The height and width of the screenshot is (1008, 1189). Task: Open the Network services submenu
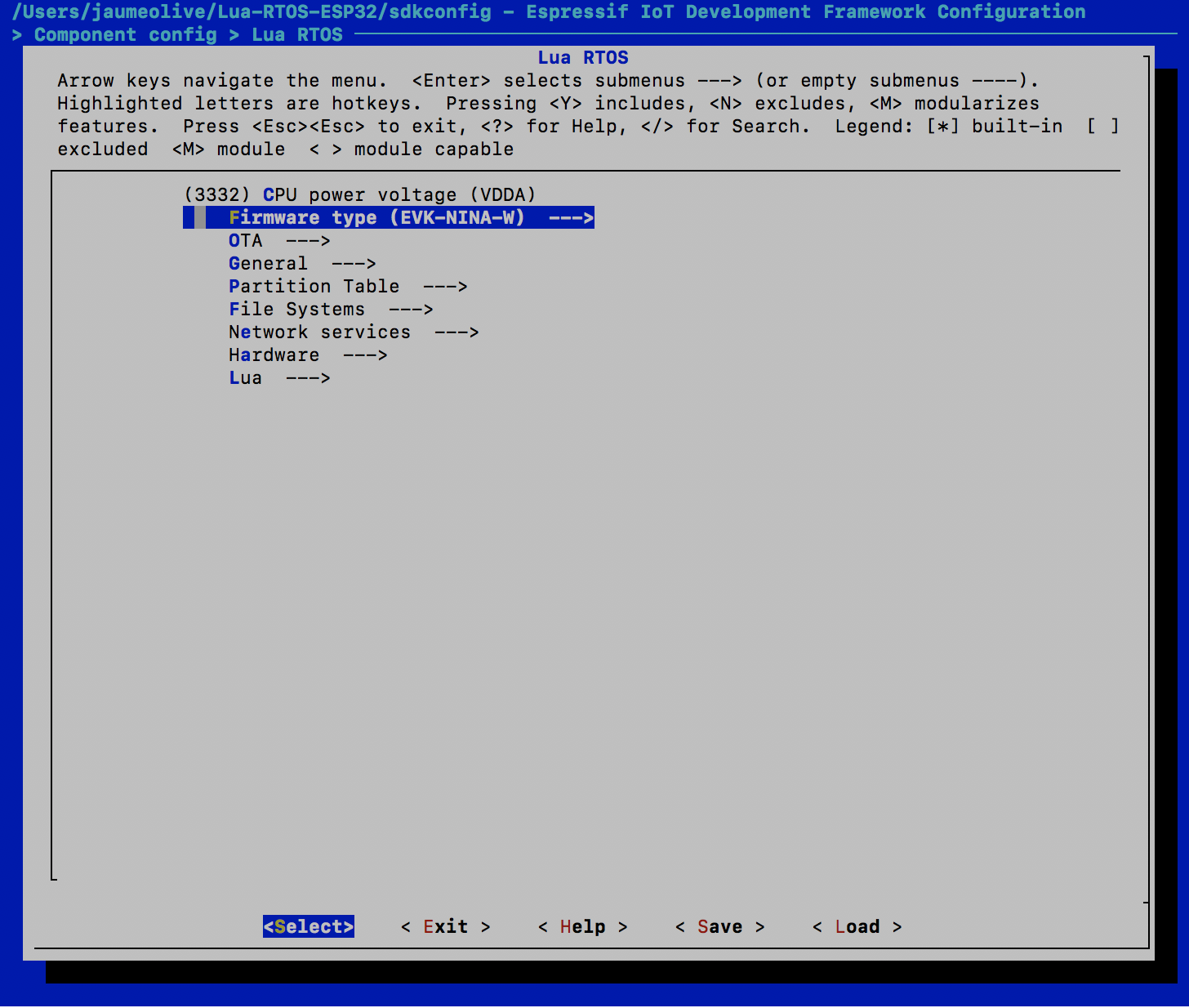[354, 332]
